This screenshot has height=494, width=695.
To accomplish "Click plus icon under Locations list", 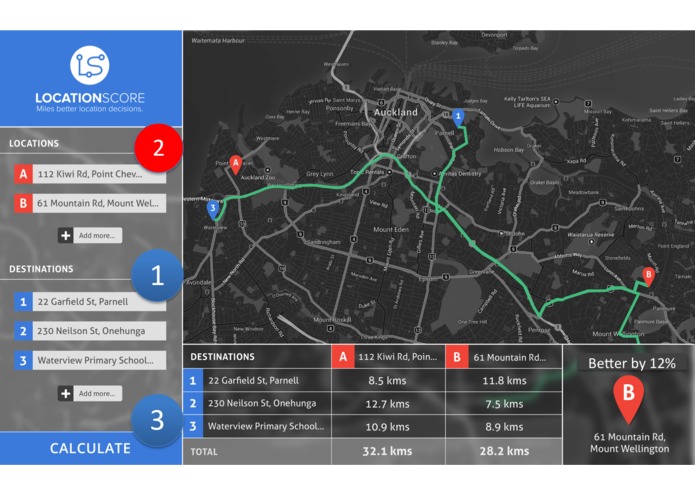I will pos(66,235).
